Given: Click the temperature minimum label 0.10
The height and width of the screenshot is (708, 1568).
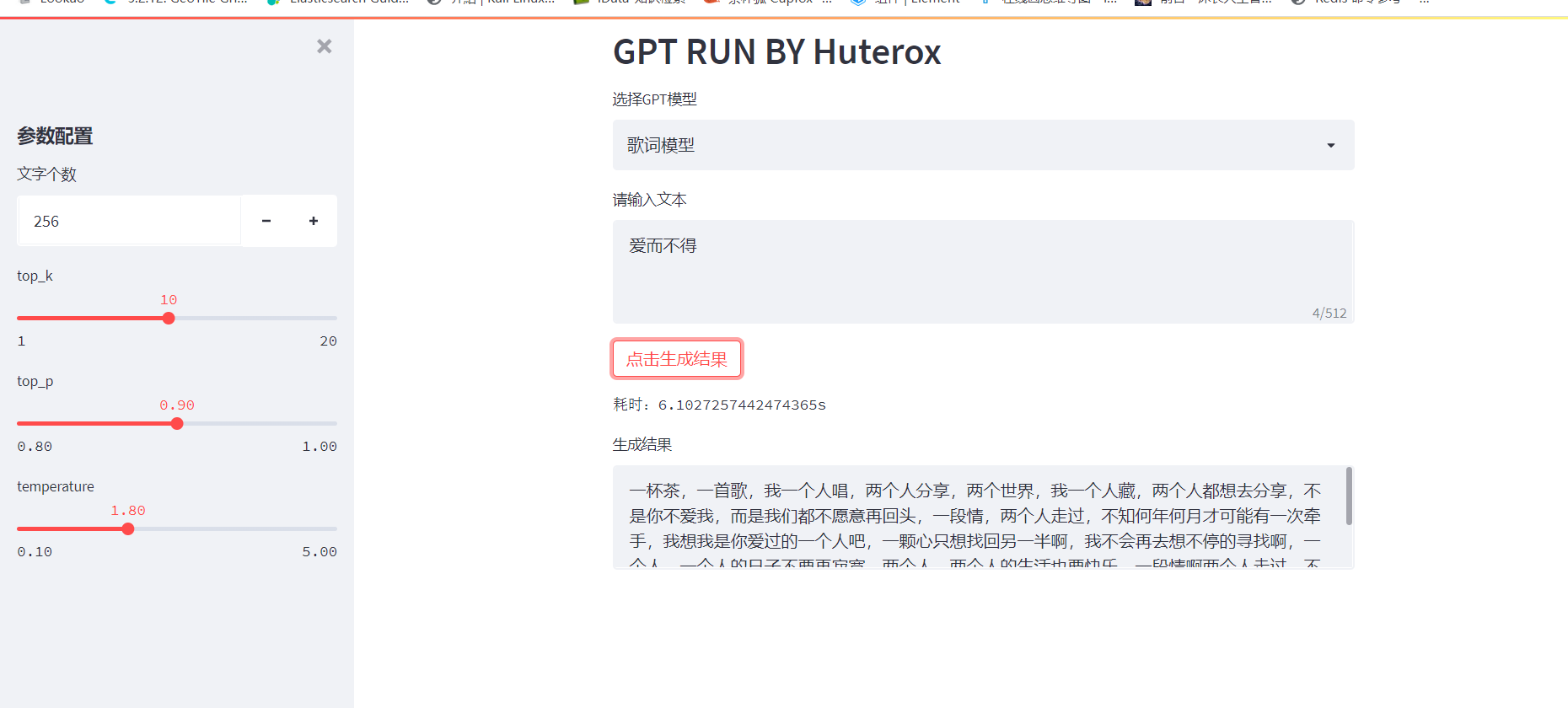Looking at the screenshot, I should coord(35,552).
